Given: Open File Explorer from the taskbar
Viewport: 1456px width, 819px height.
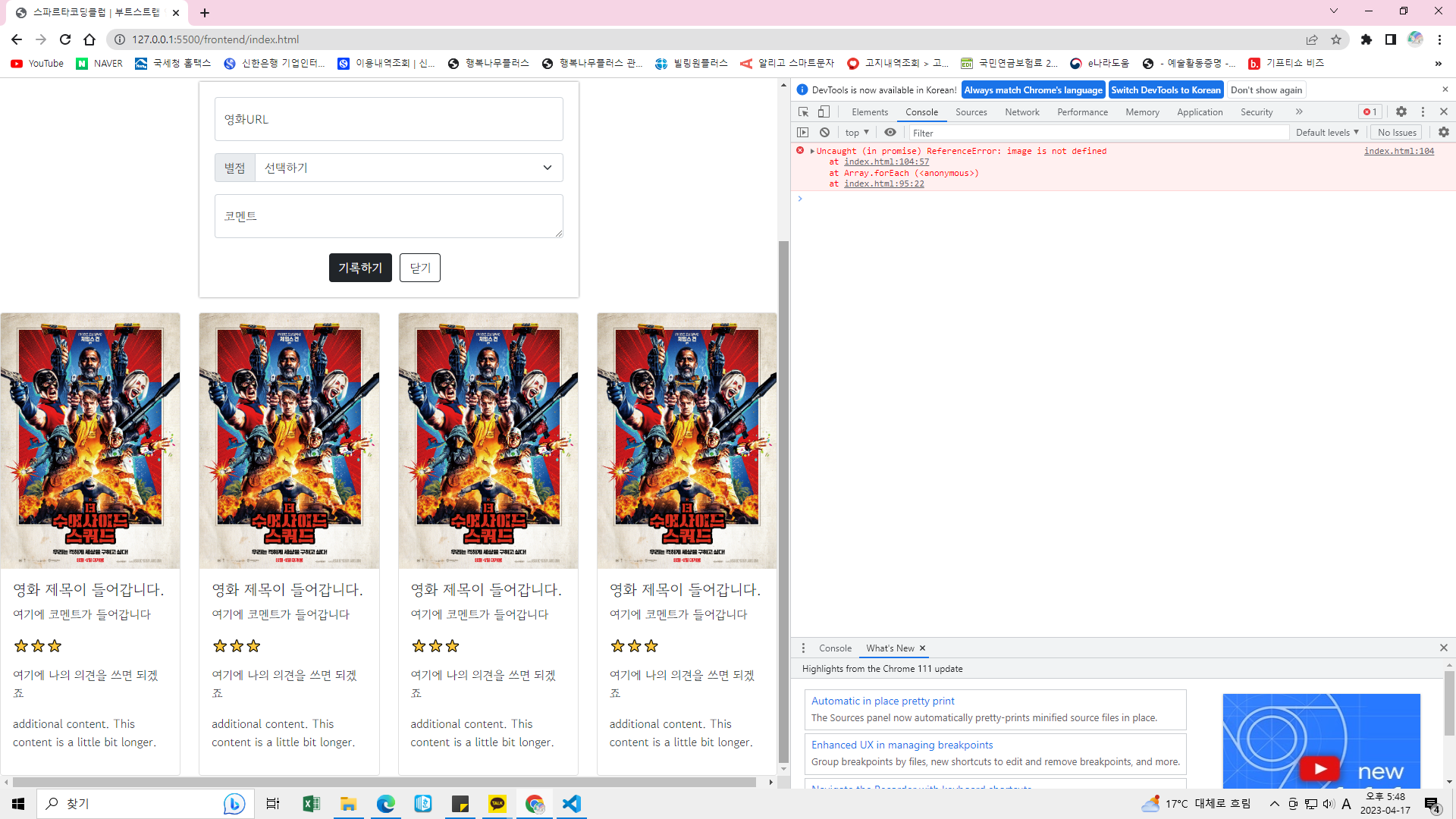Looking at the screenshot, I should pos(348,804).
